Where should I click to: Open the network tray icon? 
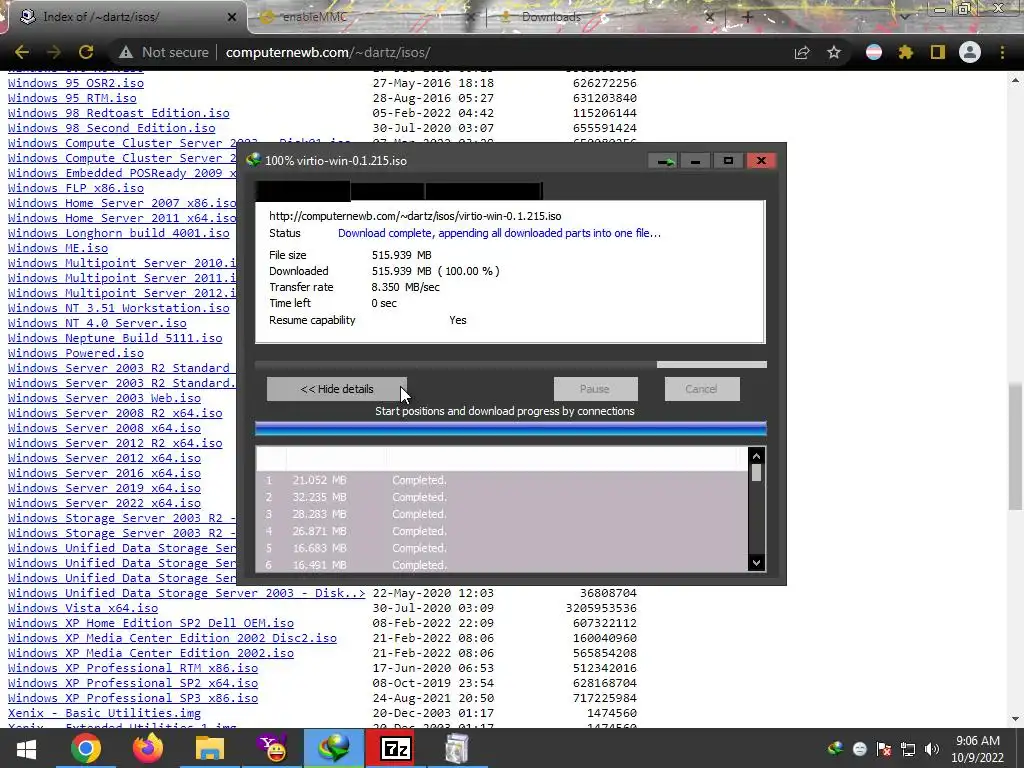point(908,749)
